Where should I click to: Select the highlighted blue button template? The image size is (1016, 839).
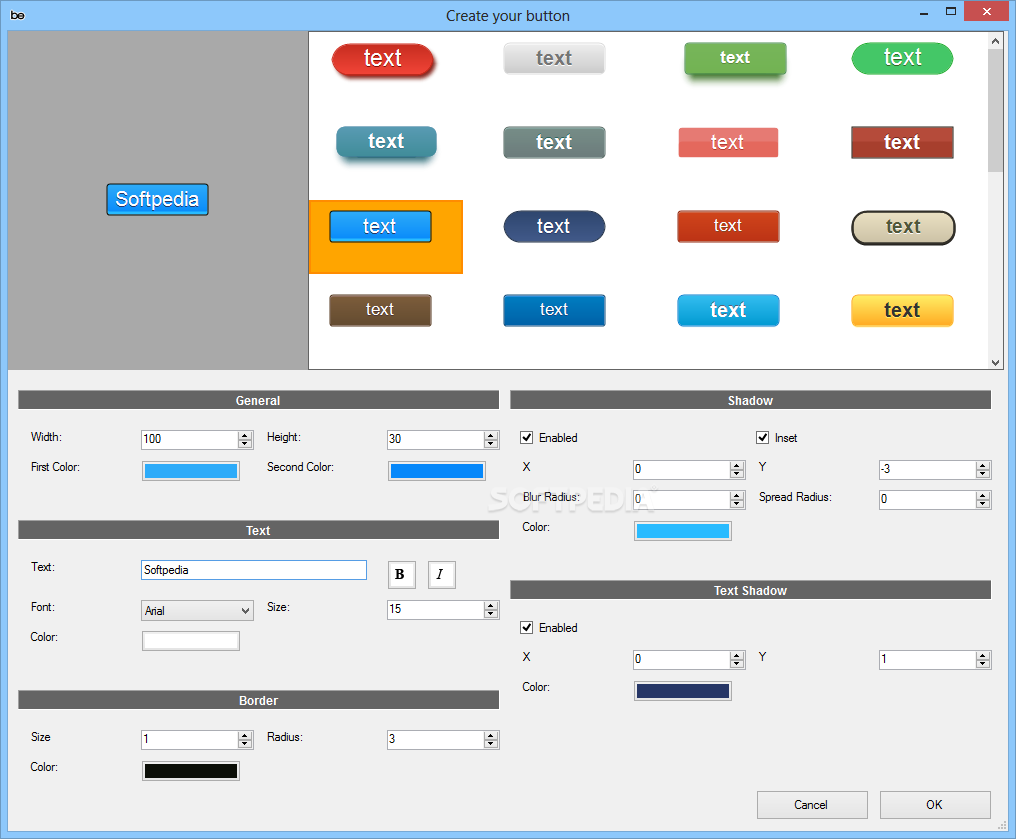(380, 227)
